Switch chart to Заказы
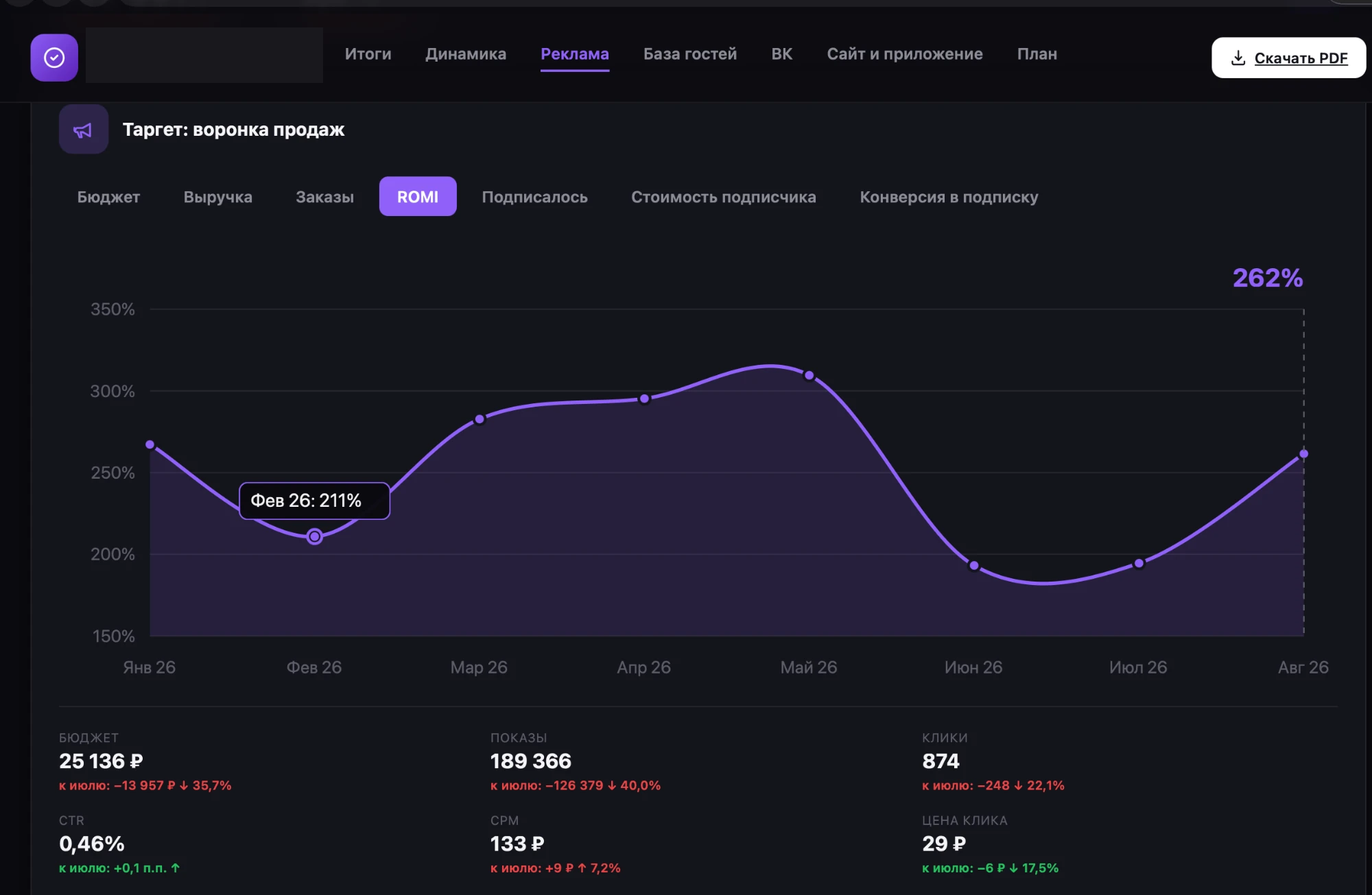Viewport: 1372px width, 895px height. click(x=325, y=197)
